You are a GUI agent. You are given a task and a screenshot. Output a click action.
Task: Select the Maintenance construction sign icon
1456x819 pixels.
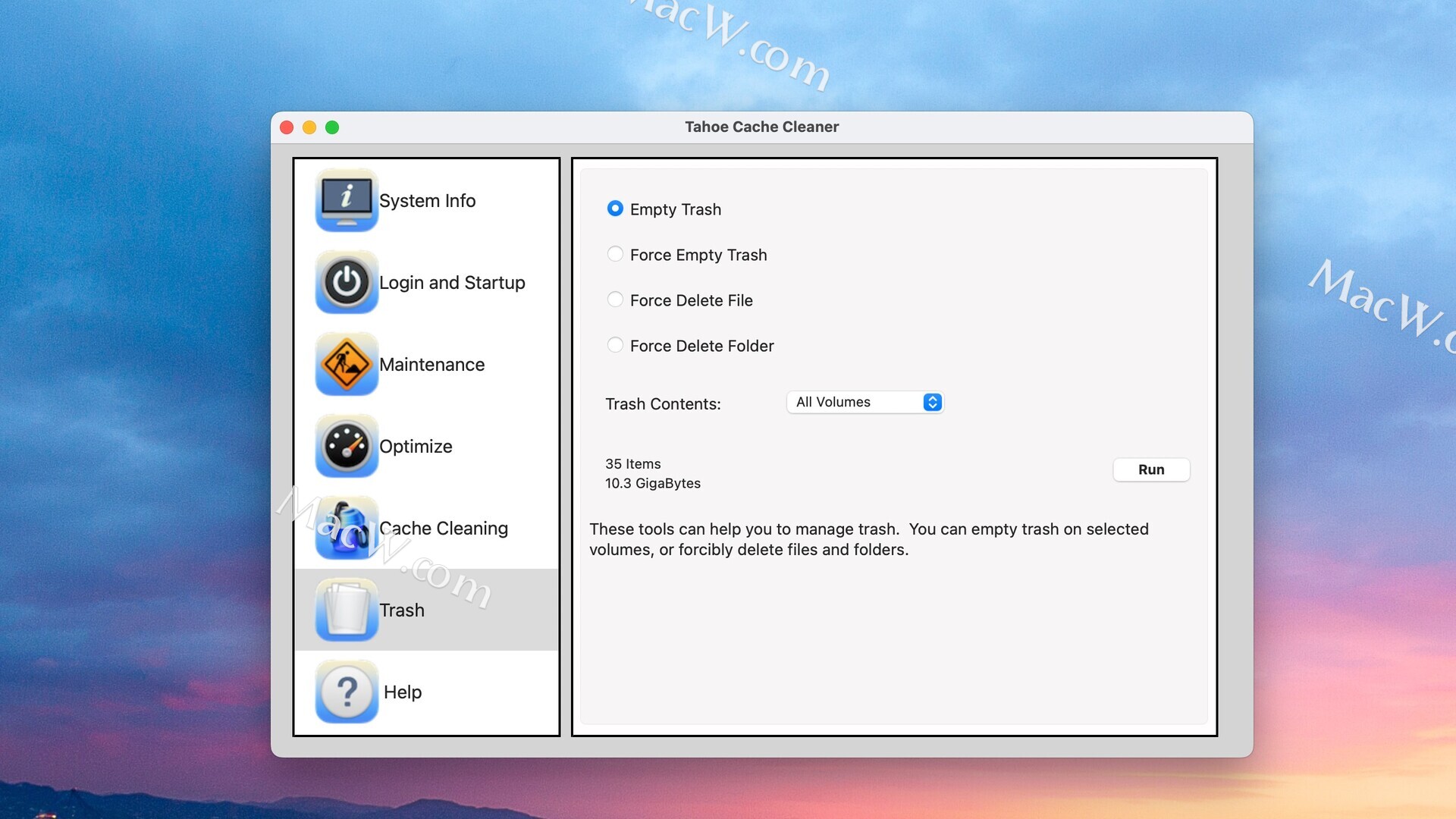tap(347, 364)
